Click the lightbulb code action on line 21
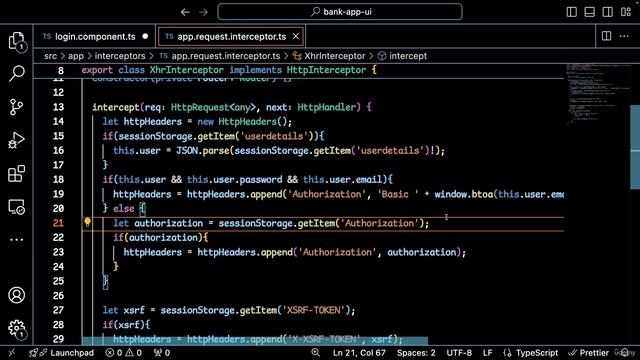Image resolution: width=640 pixels, height=360 pixels. click(x=87, y=222)
